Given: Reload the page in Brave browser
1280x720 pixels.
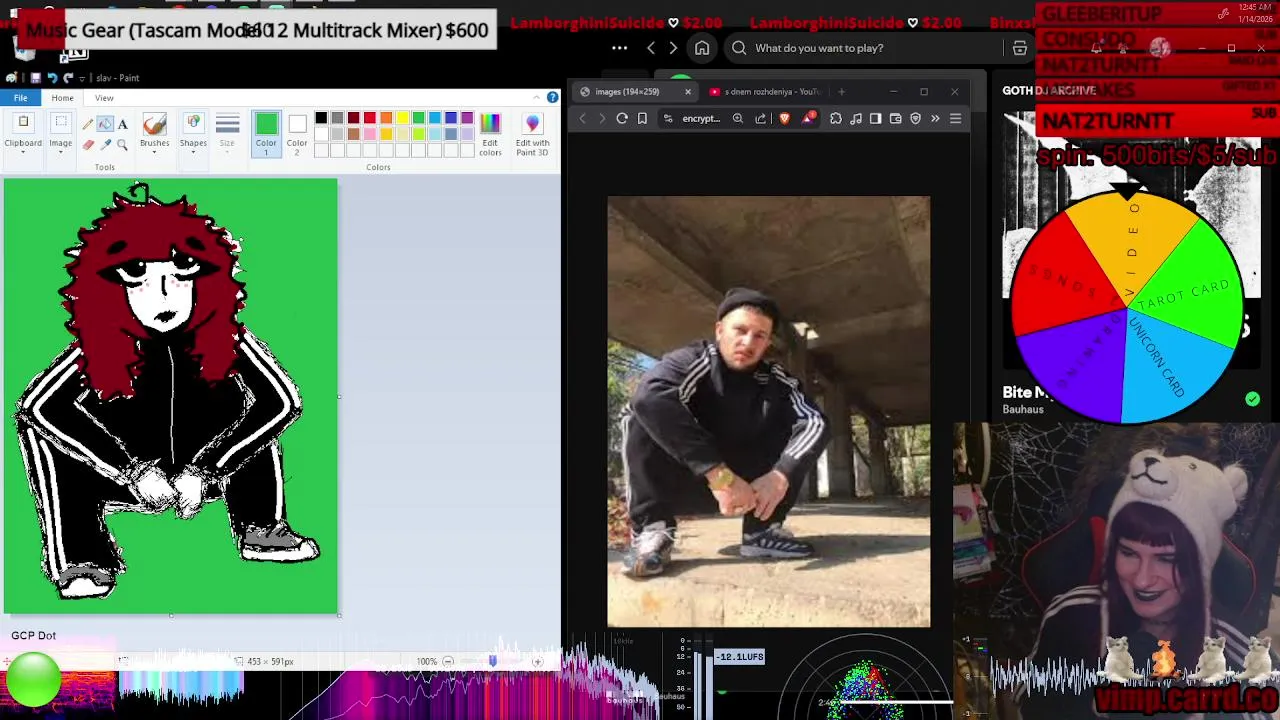Looking at the screenshot, I should (x=622, y=118).
